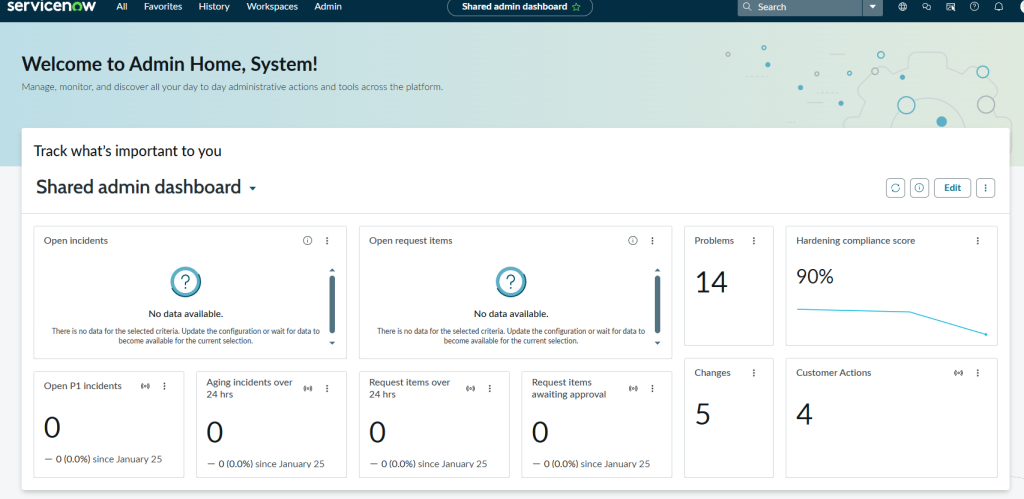Favorite the dashboard using the star icon
Viewport: 1024px width, 499px height.
tap(576, 7)
